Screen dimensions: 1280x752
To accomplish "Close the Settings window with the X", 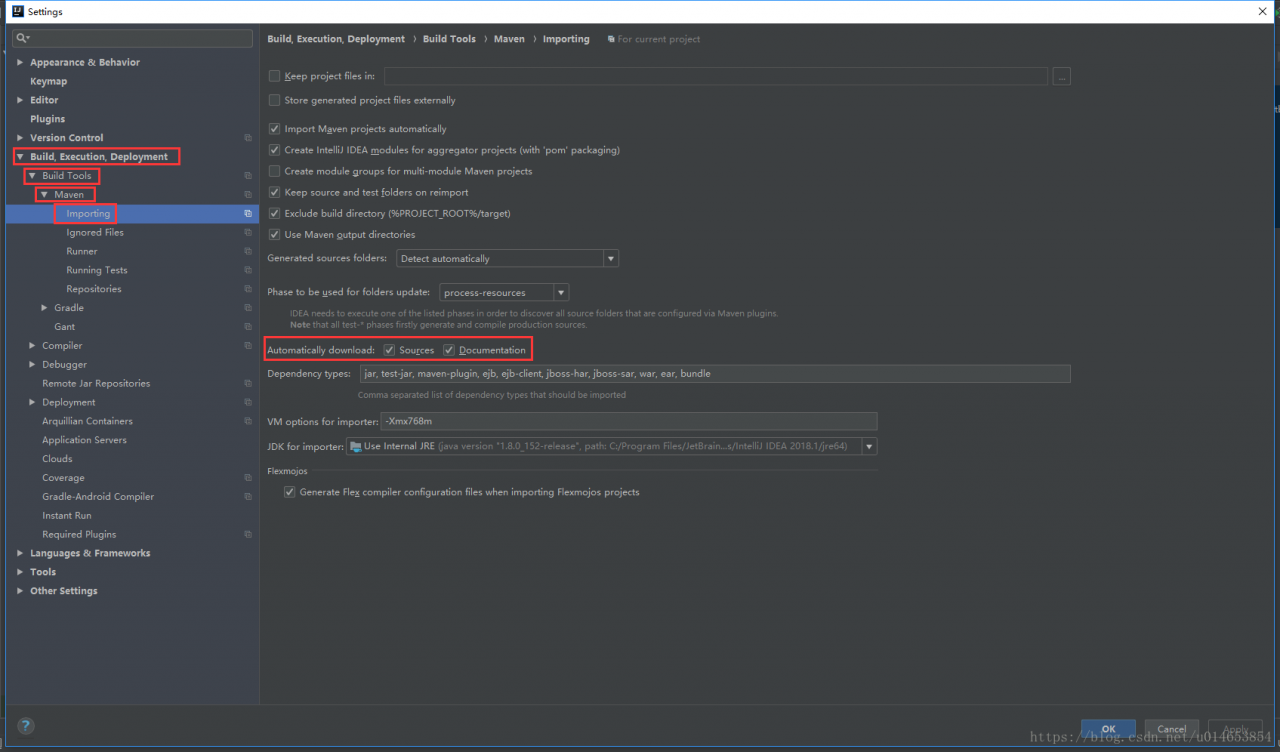I will [1263, 12].
